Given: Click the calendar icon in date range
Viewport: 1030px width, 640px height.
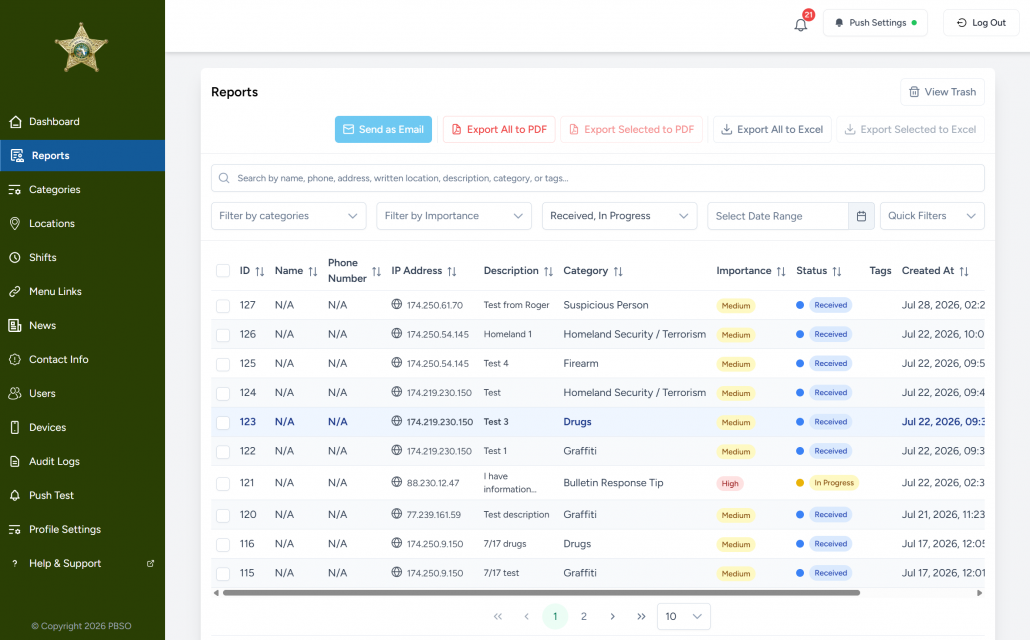Looking at the screenshot, I should [861, 216].
